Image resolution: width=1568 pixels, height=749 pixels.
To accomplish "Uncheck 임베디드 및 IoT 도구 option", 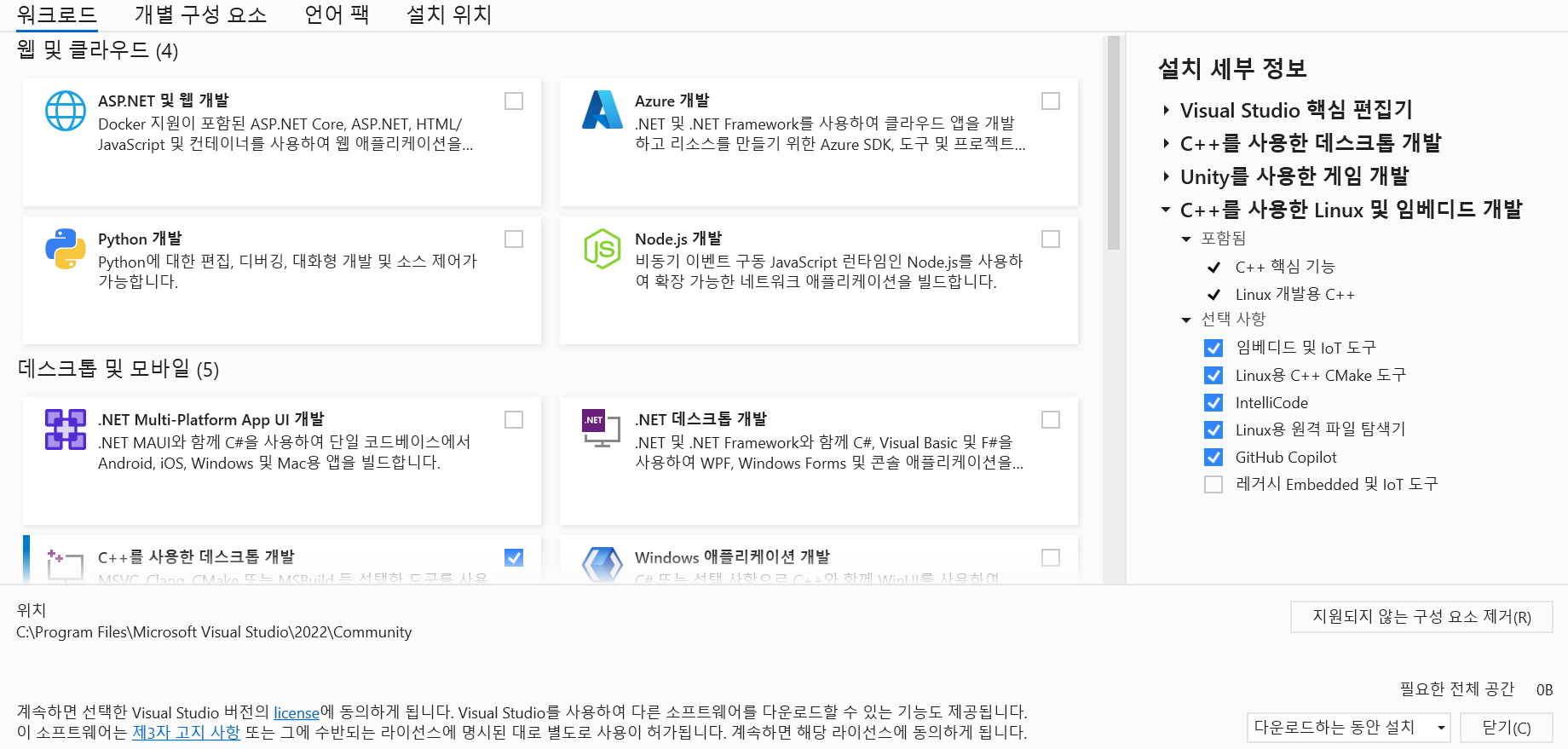I will (x=1213, y=348).
